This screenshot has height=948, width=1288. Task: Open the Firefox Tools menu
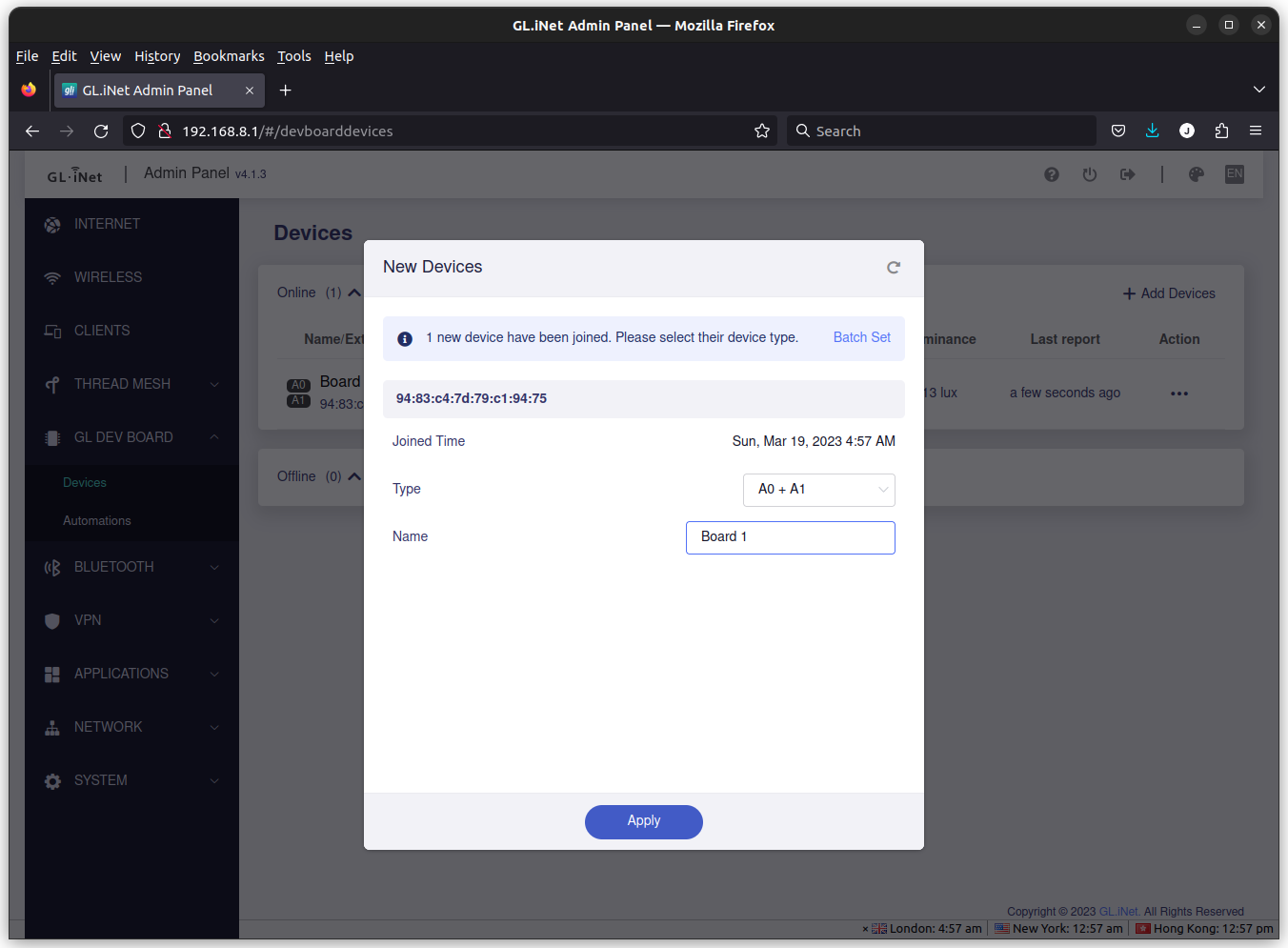pyautogui.click(x=294, y=56)
